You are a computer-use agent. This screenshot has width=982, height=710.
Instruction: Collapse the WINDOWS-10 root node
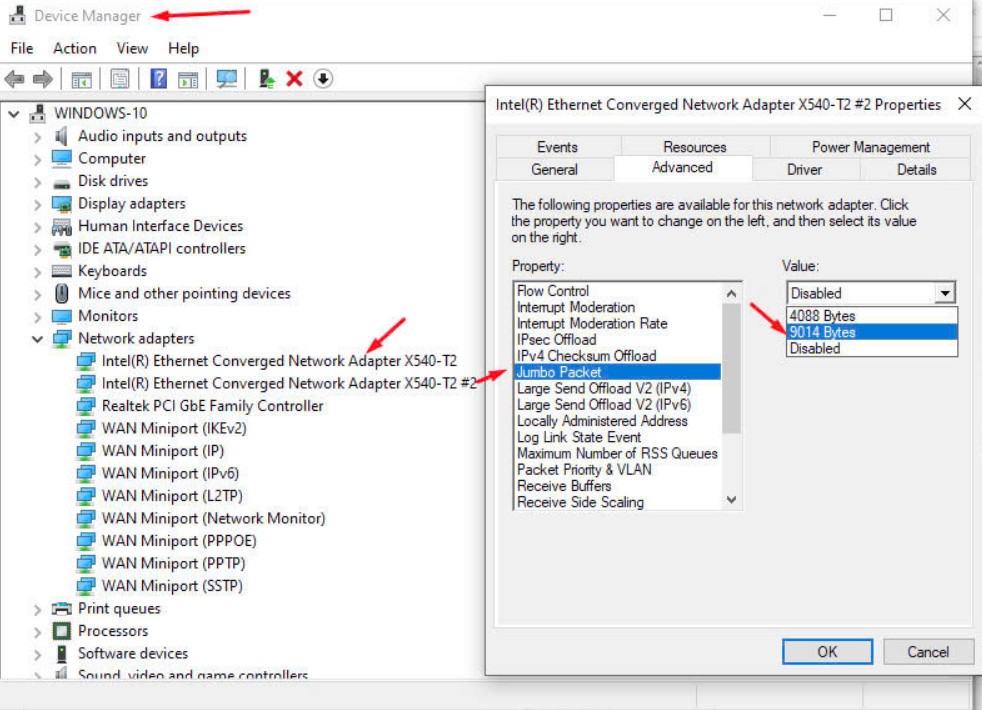click(14, 114)
